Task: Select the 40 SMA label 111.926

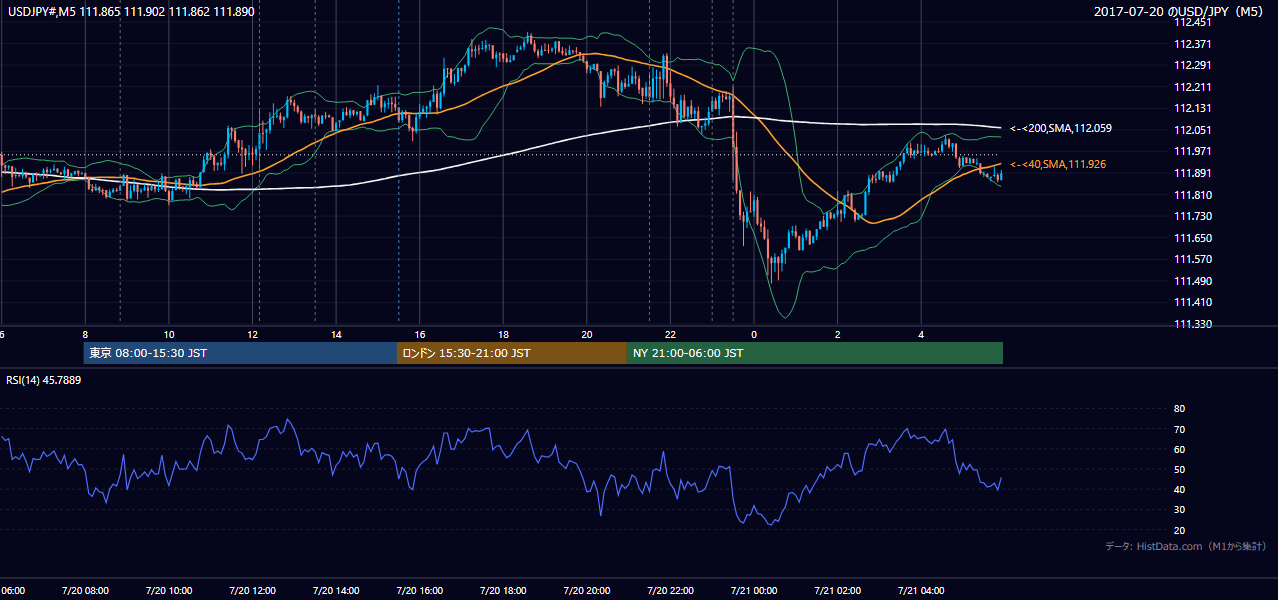Action: pyautogui.click(x=1058, y=164)
